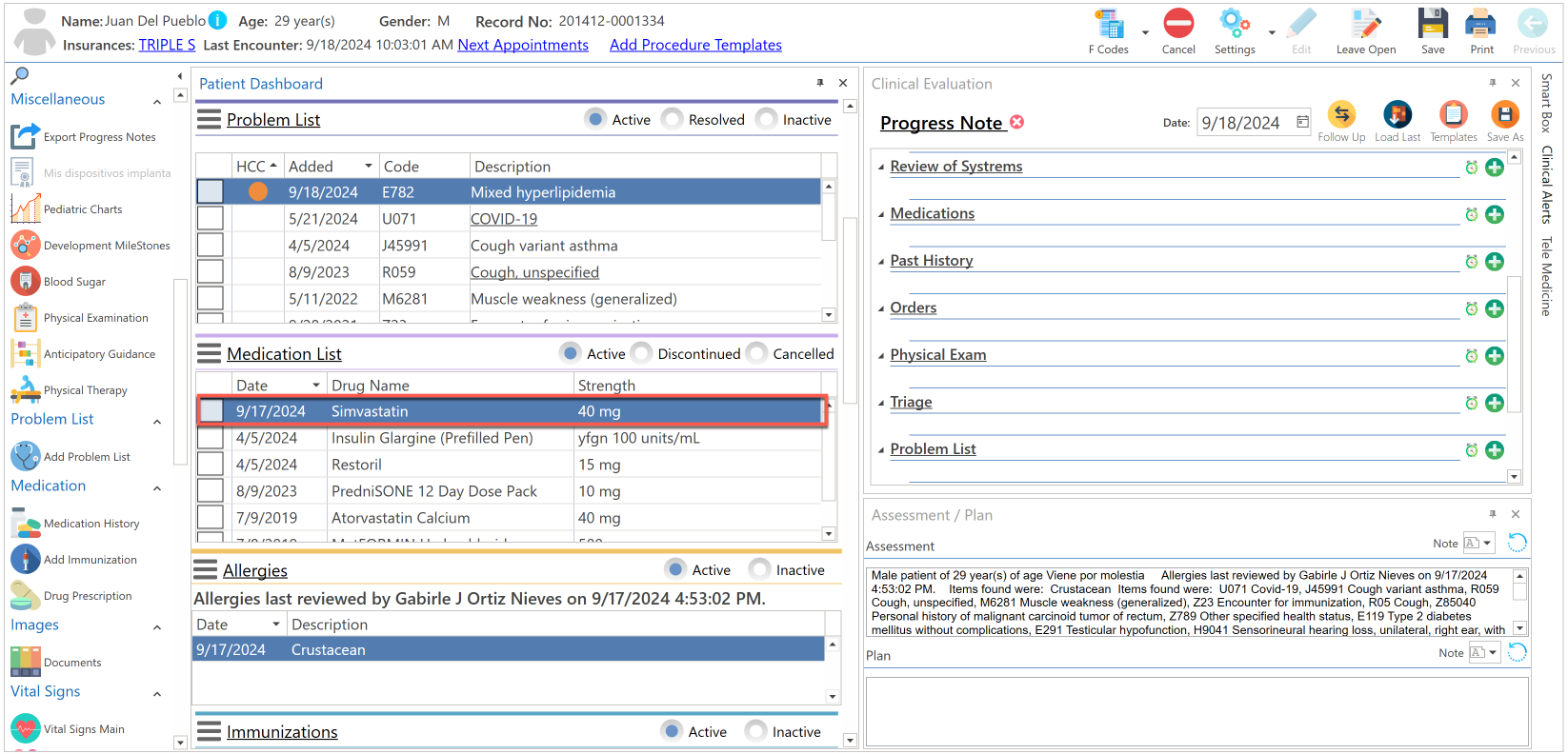
Task: Open Settings gear icon
Action: click(1235, 24)
